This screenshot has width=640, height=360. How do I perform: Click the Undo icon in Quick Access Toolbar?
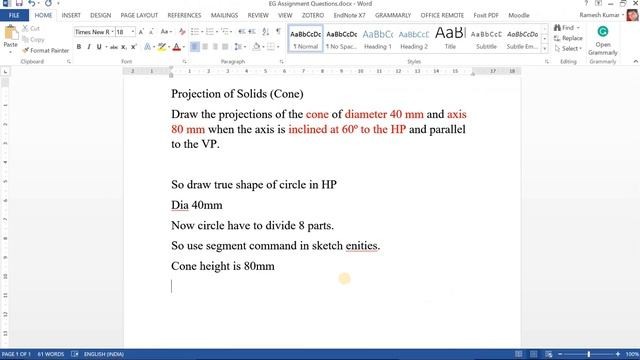31,3
